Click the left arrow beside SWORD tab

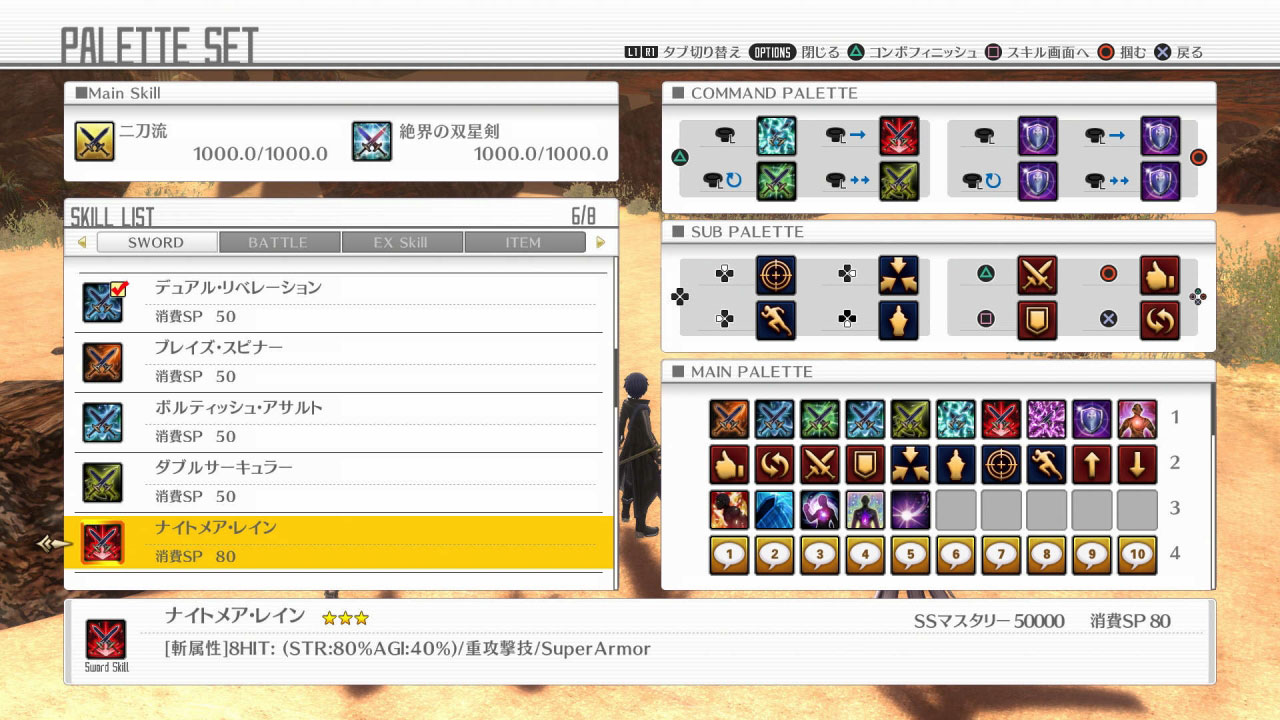point(82,242)
